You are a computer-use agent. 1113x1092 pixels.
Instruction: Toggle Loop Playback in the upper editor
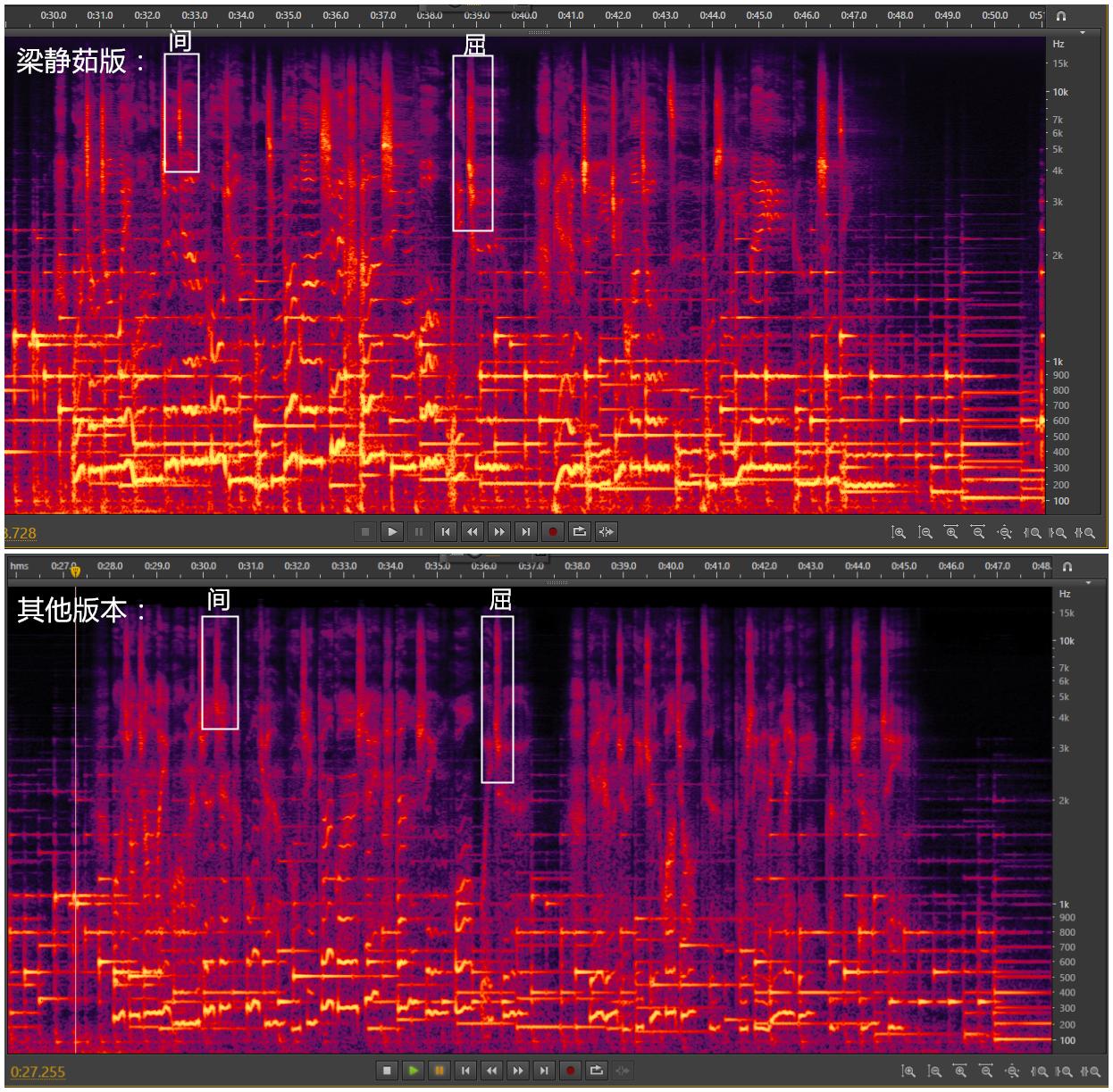pyautogui.click(x=580, y=532)
